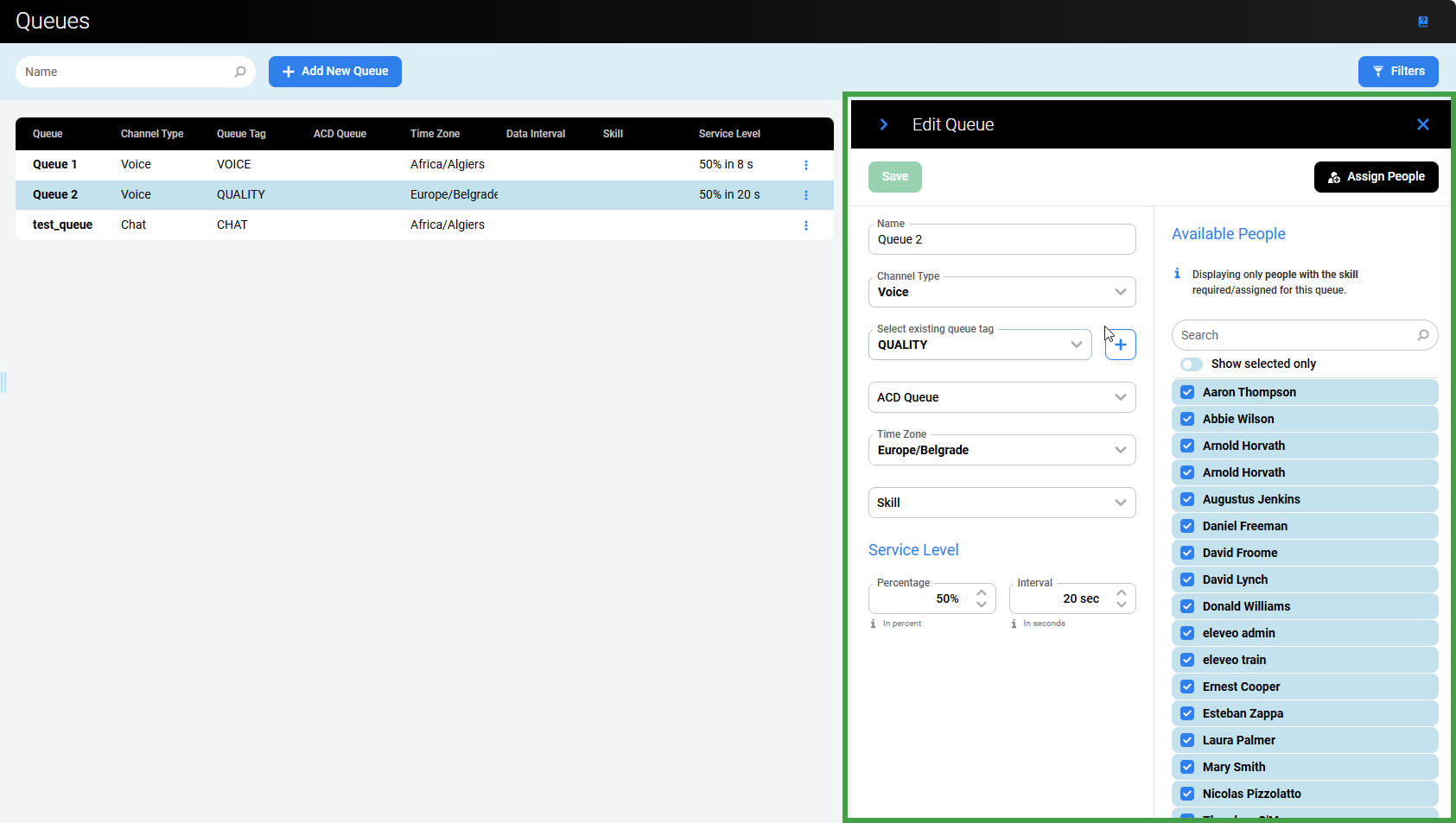This screenshot has height=823, width=1456.
Task: Collapse Edit Queue panel with chevron arrow
Action: click(x=883, y=124)
